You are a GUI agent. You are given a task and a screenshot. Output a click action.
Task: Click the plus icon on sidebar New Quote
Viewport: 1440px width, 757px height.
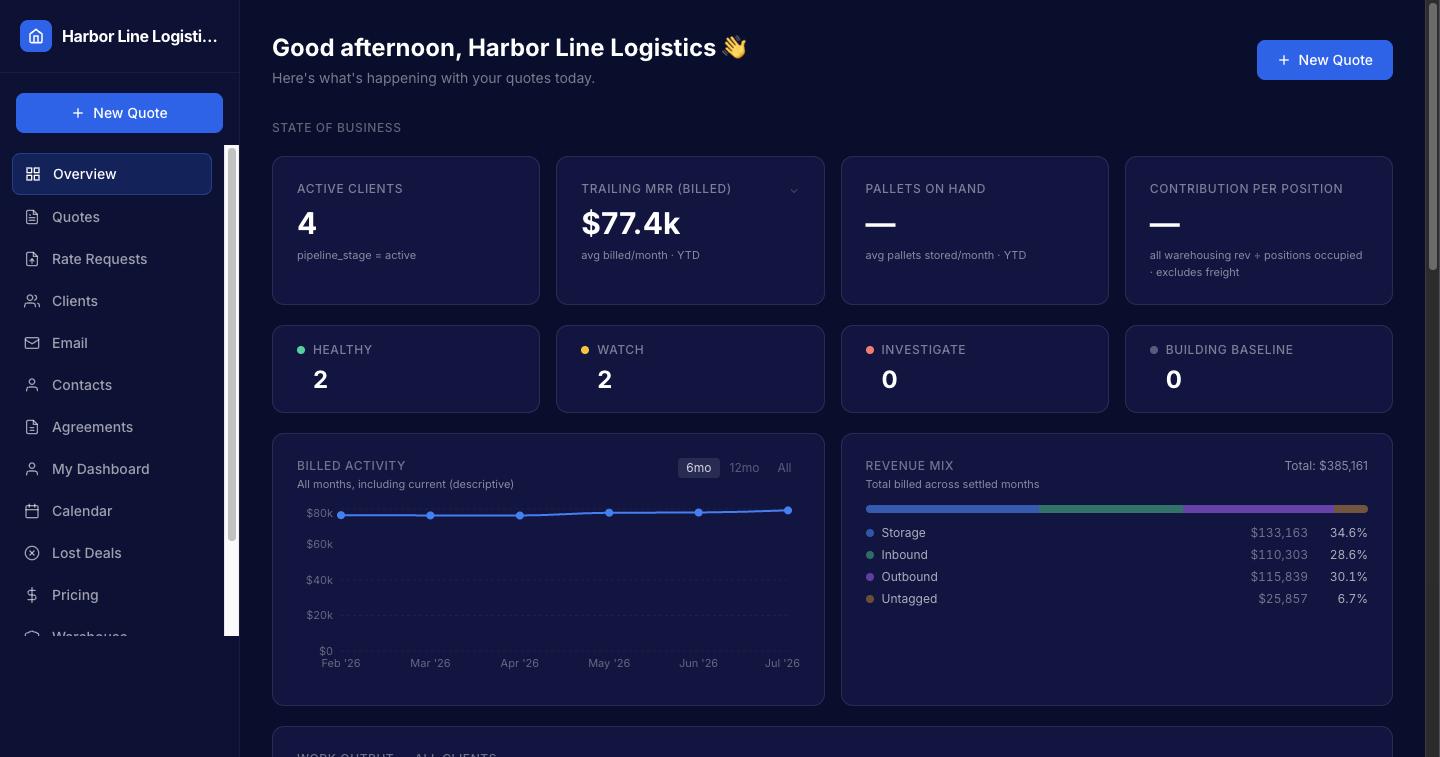click(x=78, y=113)
